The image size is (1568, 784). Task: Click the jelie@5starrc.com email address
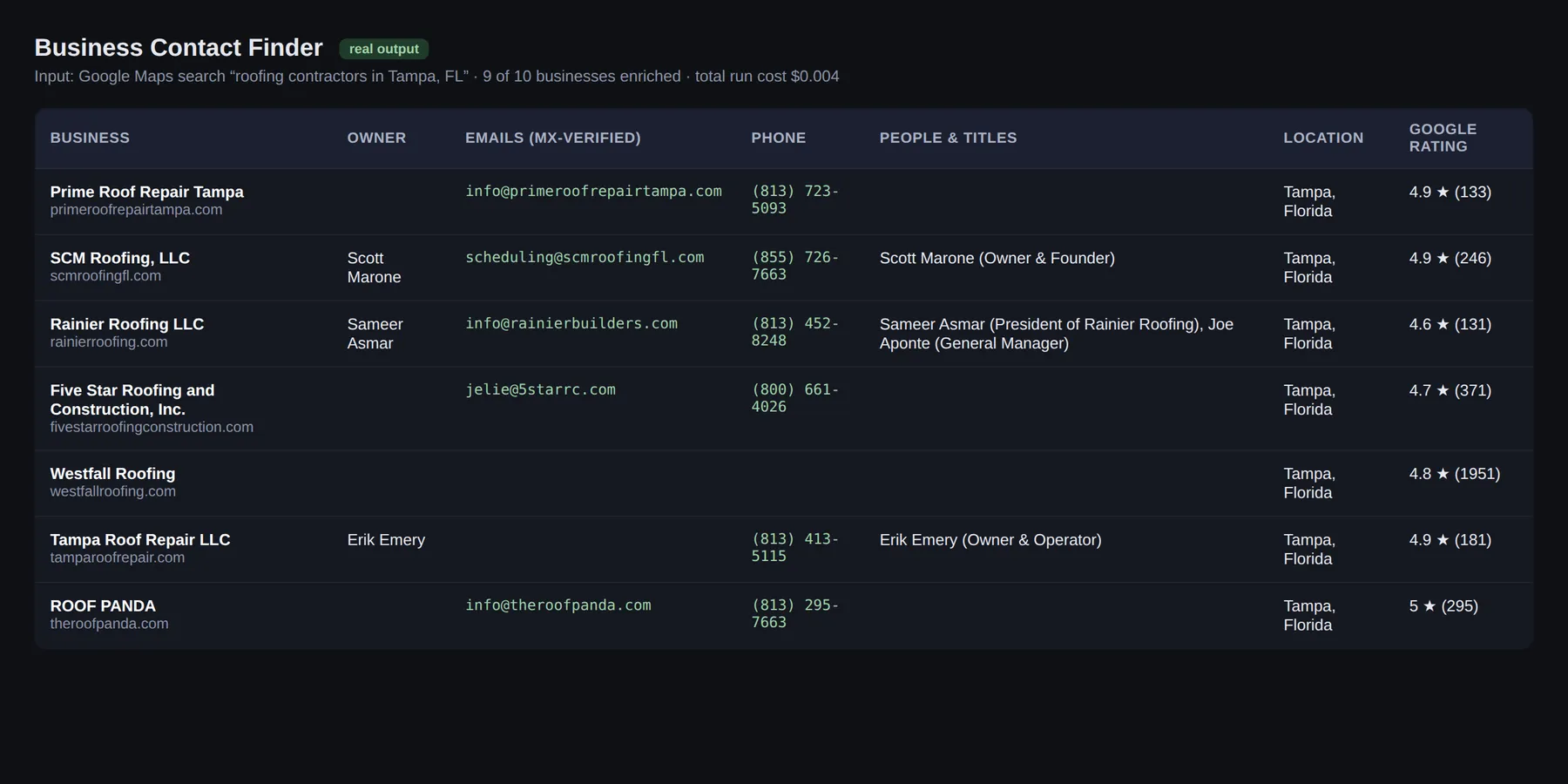[540, 389]
